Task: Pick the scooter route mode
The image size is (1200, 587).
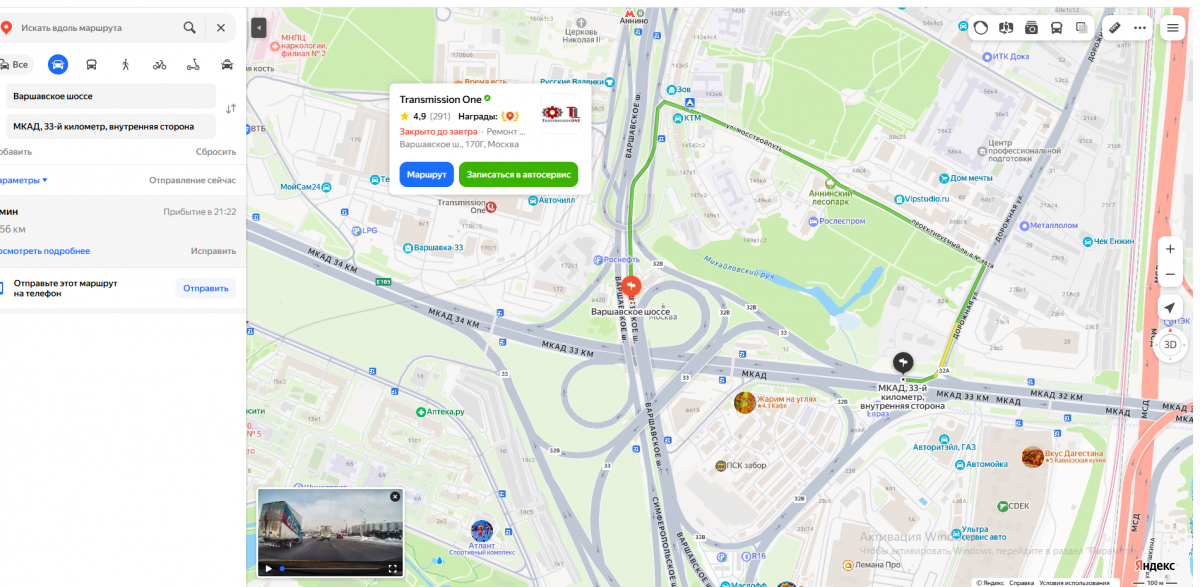Action: pos(193,64)
